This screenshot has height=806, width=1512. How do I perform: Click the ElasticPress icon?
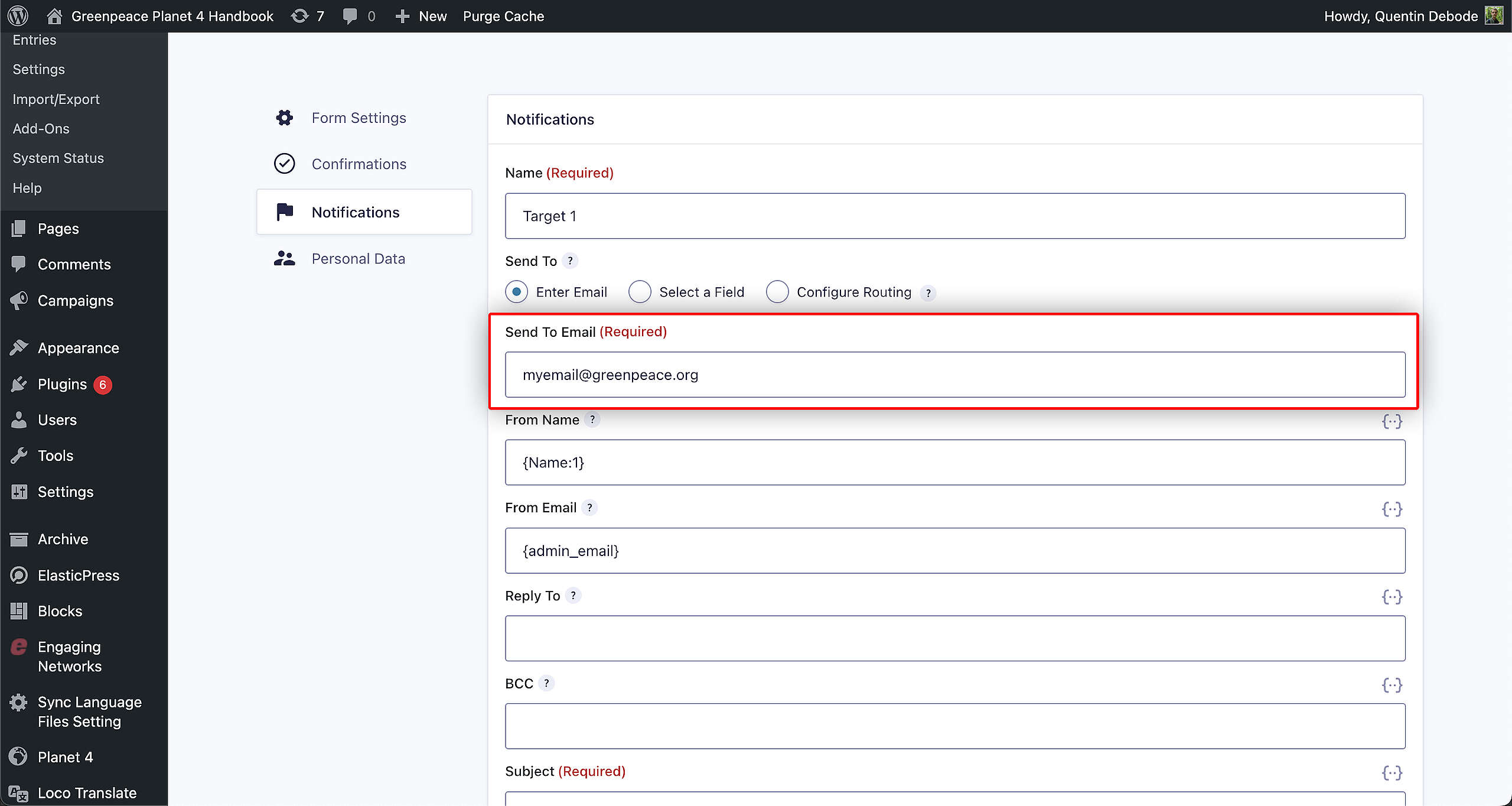pyautogui.click(x=19, y=575)
